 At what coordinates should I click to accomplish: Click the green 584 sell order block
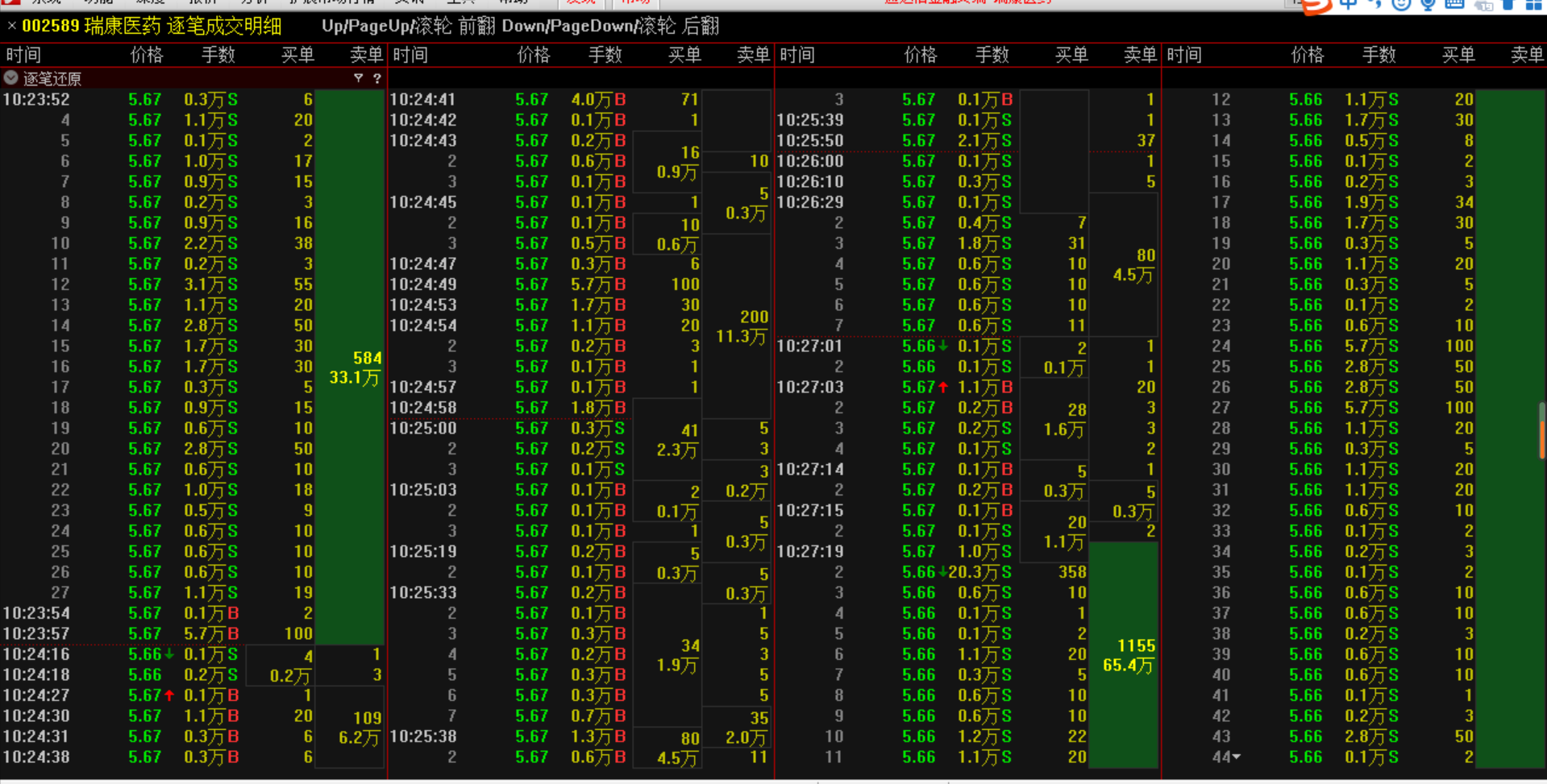pos(350,367)
